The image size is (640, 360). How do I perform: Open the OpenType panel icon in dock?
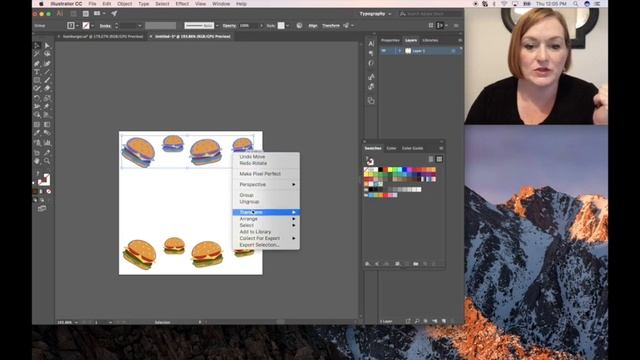click(371, 63)
